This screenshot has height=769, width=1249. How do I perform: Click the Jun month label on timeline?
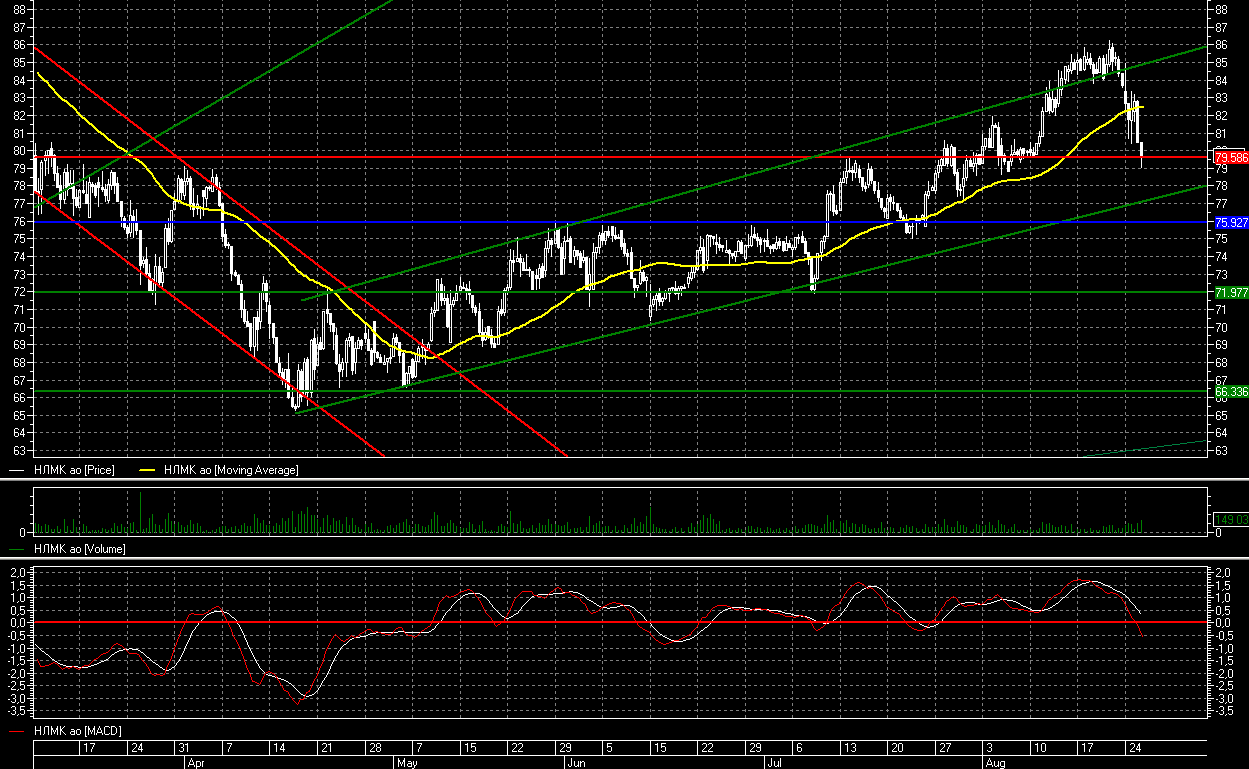[x=576, y=762]
